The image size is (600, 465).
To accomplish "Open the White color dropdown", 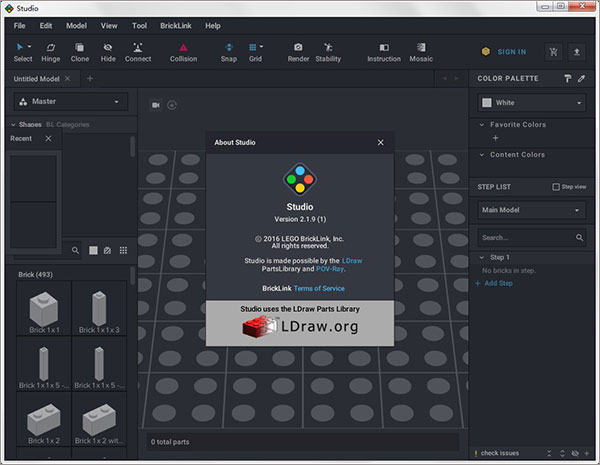I will (532, 103).
